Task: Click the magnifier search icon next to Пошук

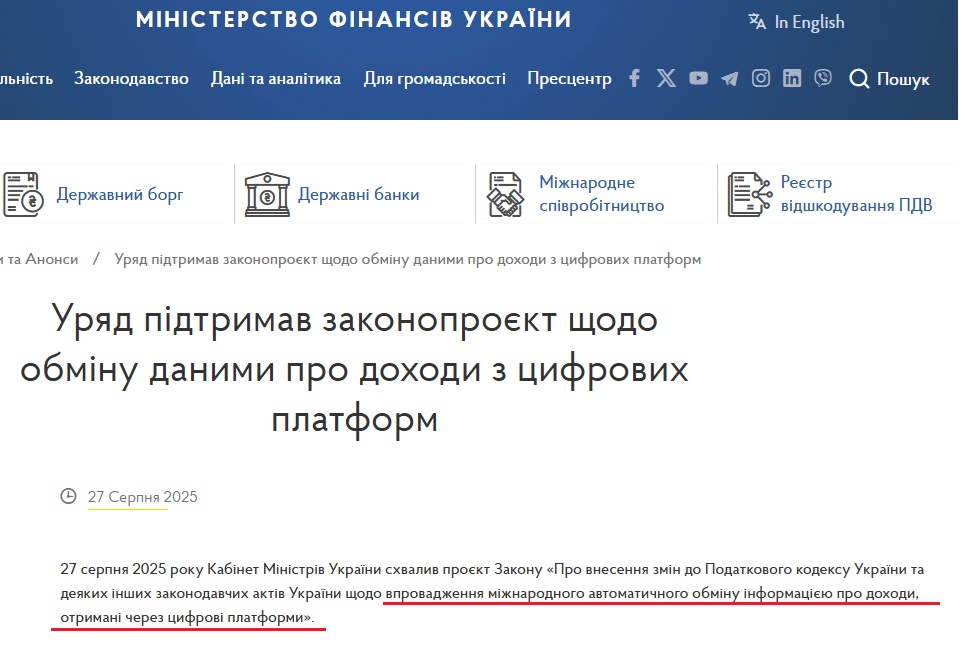Action: tap(860, 79)
